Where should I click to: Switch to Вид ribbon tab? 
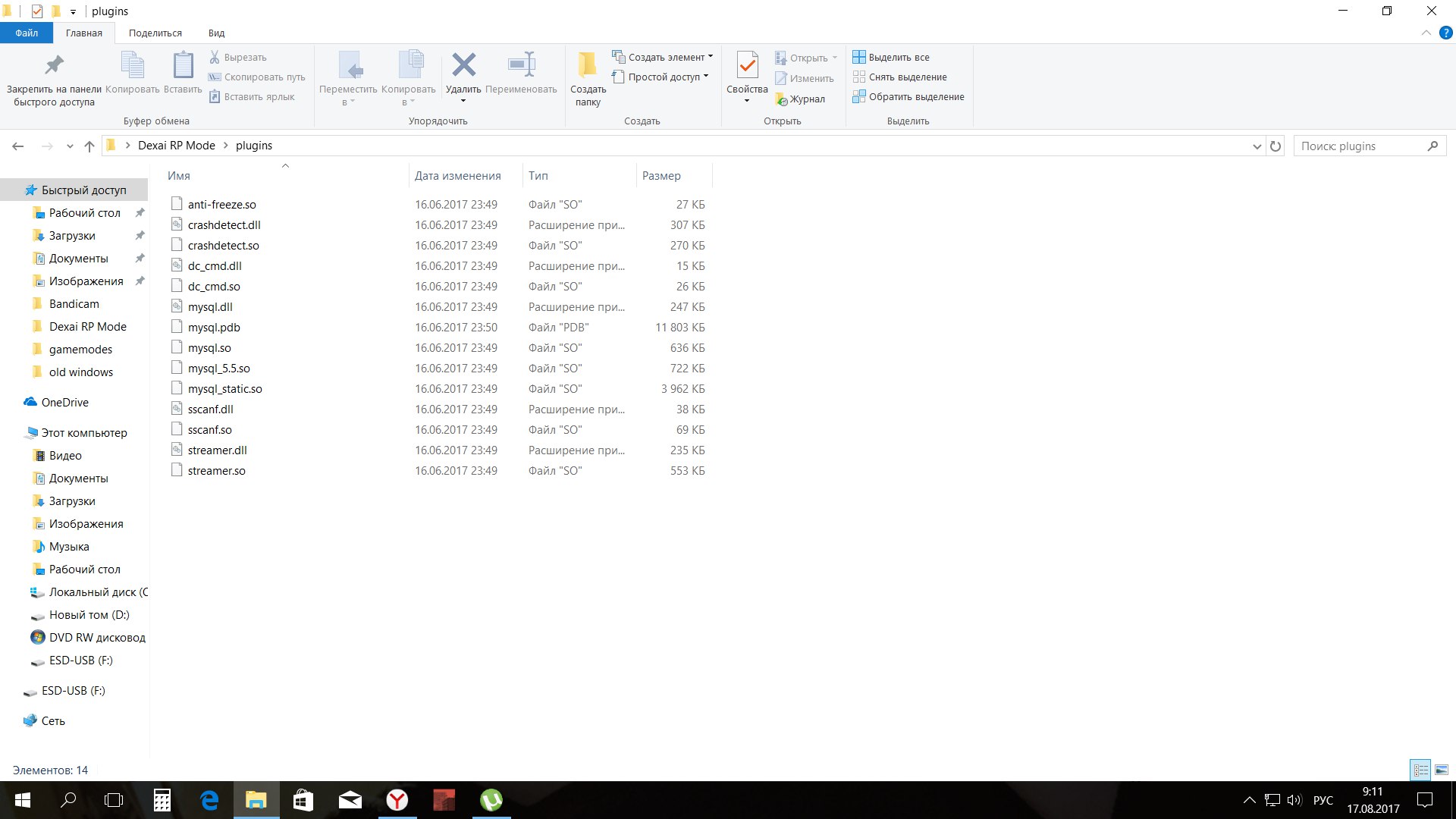pyautogui.click(x=216, y=33)
